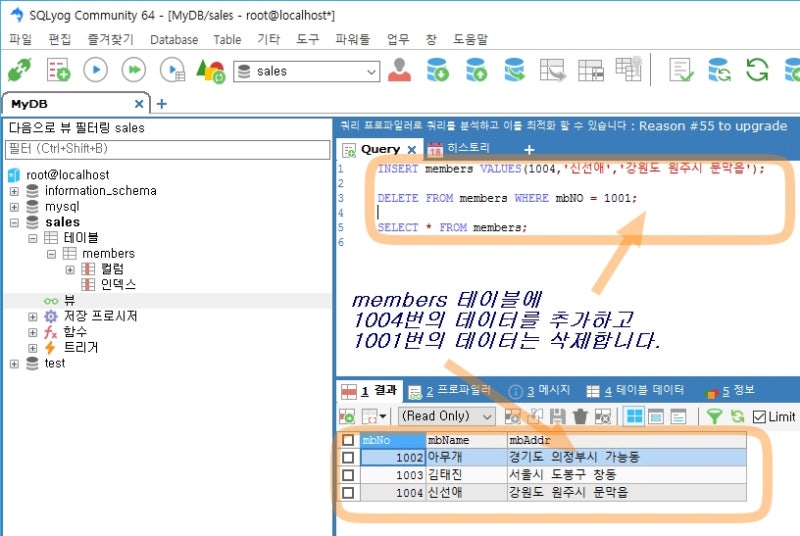Switch to the 2 프로파일러 tab

pos(449,391)
